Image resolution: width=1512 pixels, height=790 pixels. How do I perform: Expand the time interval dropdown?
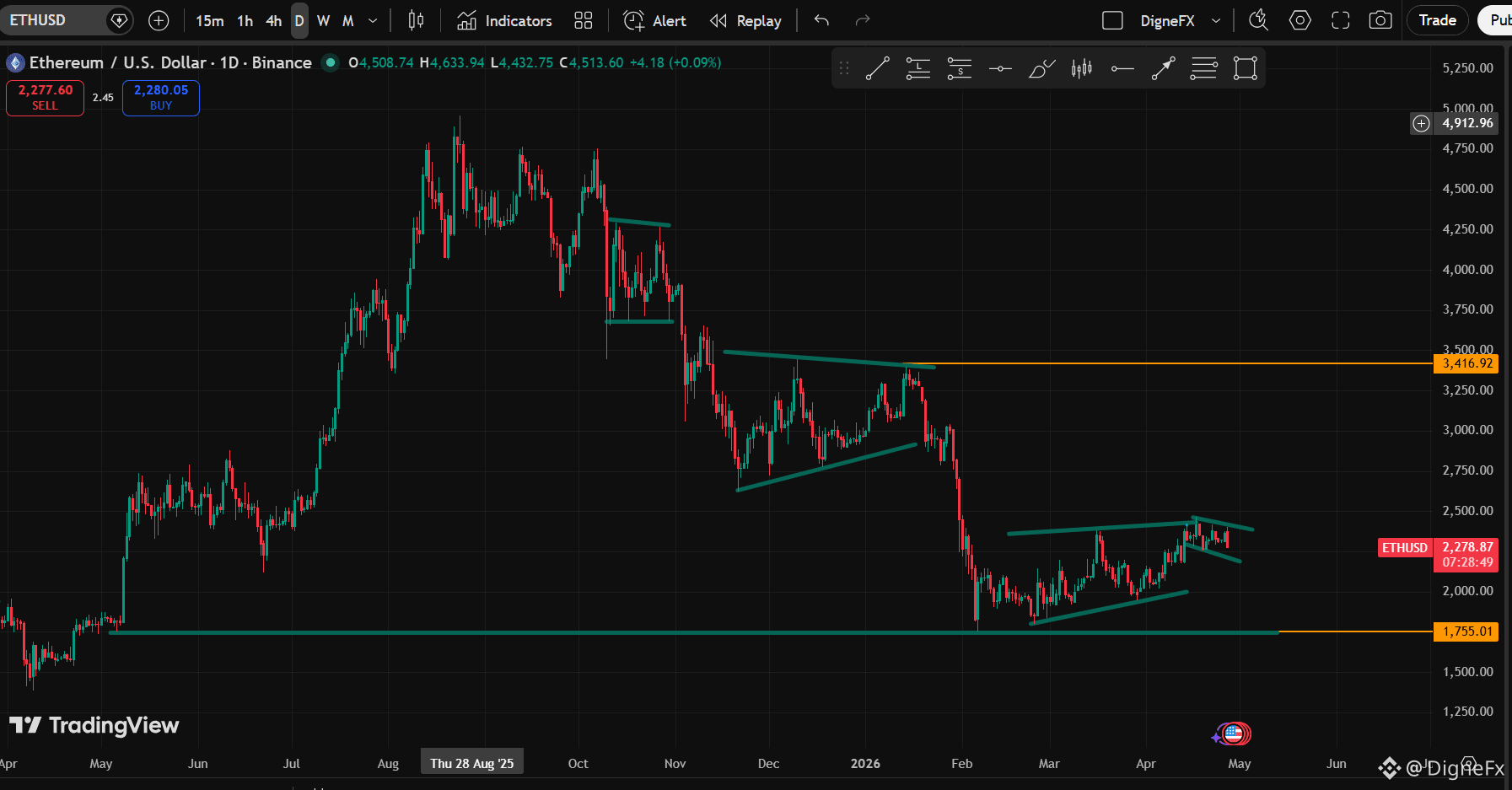click(373, 20)
